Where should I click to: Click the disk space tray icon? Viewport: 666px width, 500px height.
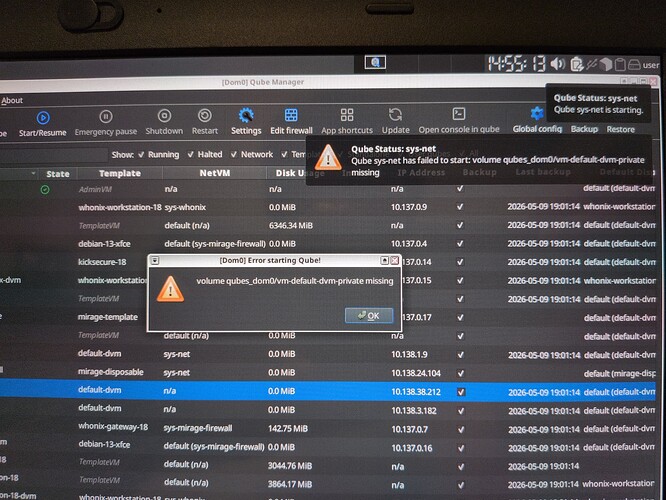pyautogui.click(x=634, y=65)
